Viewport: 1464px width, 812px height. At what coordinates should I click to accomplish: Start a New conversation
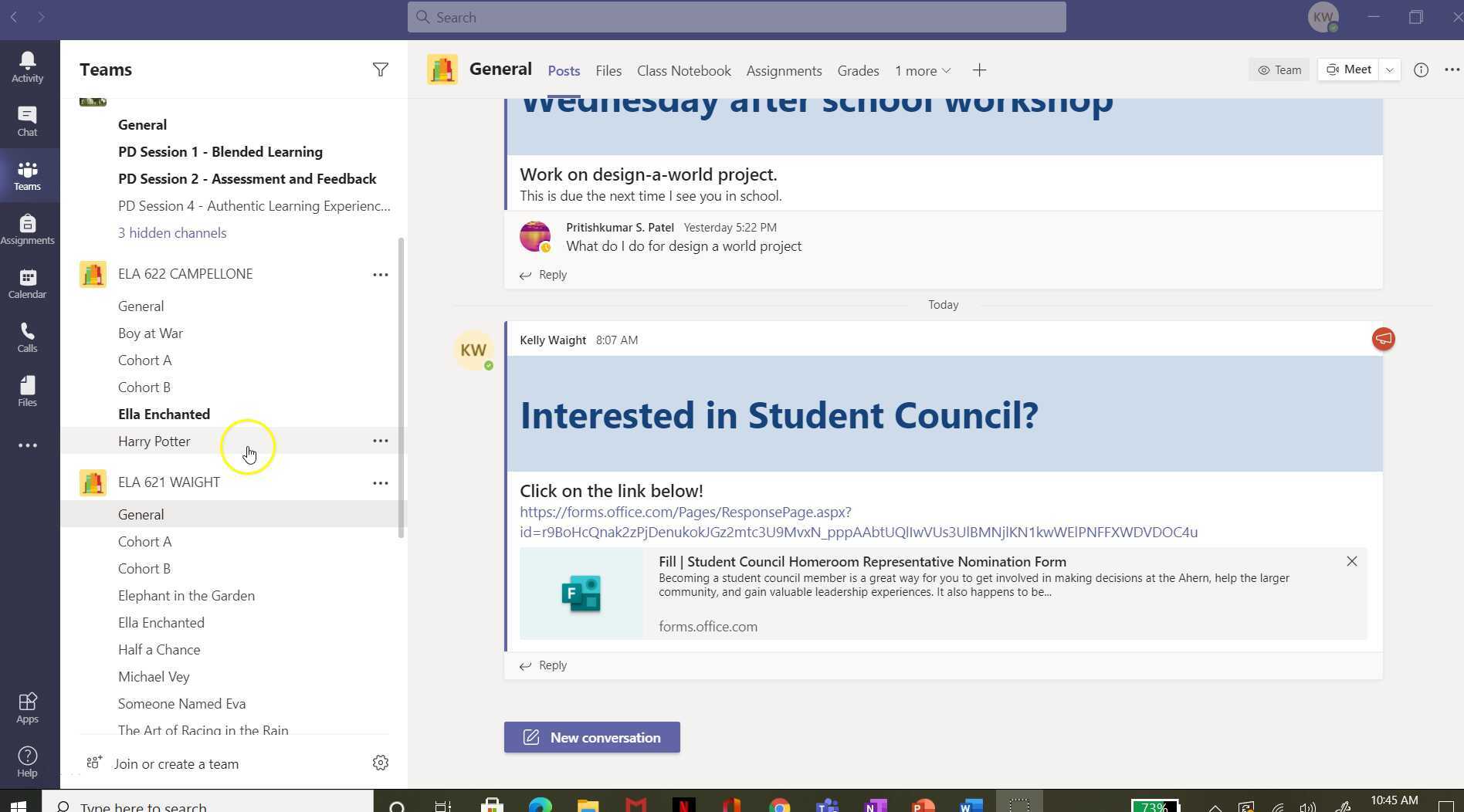[591, 737]
